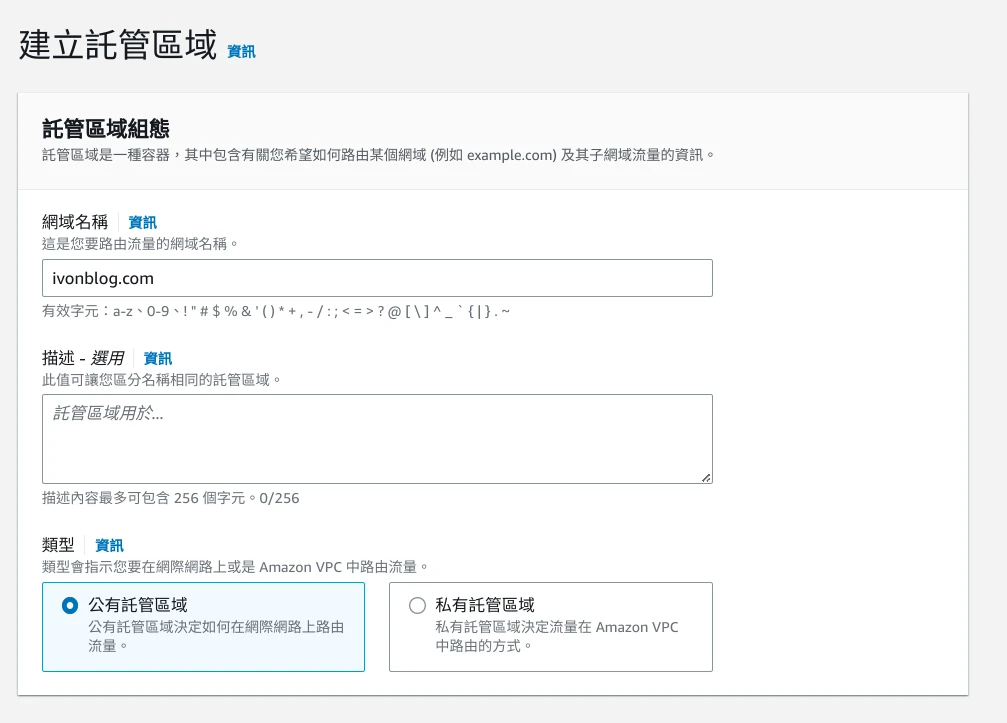Click the 私有託管區域 option title

[485, 605]
